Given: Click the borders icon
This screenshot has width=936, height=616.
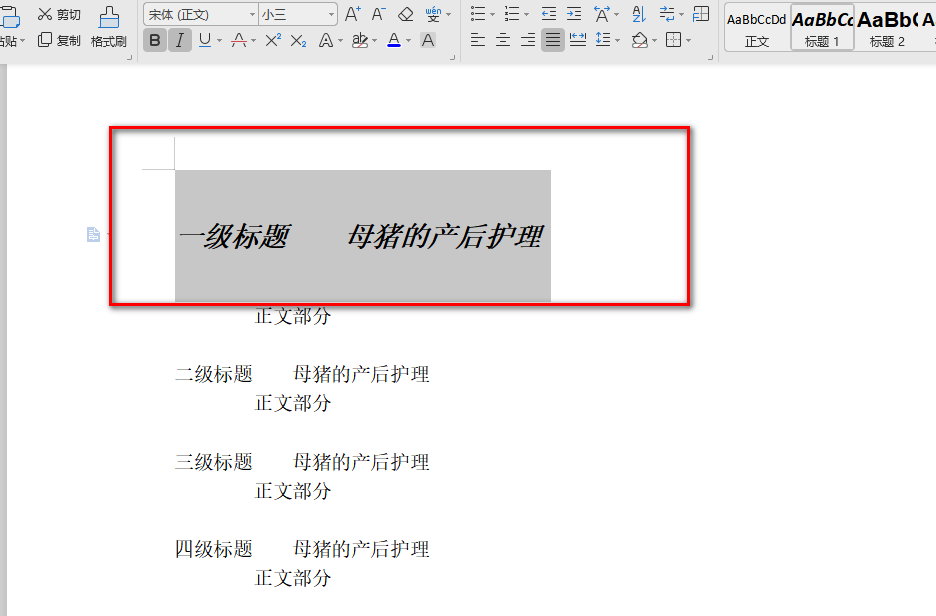Looking at the screenshot, I should point(673,41).
